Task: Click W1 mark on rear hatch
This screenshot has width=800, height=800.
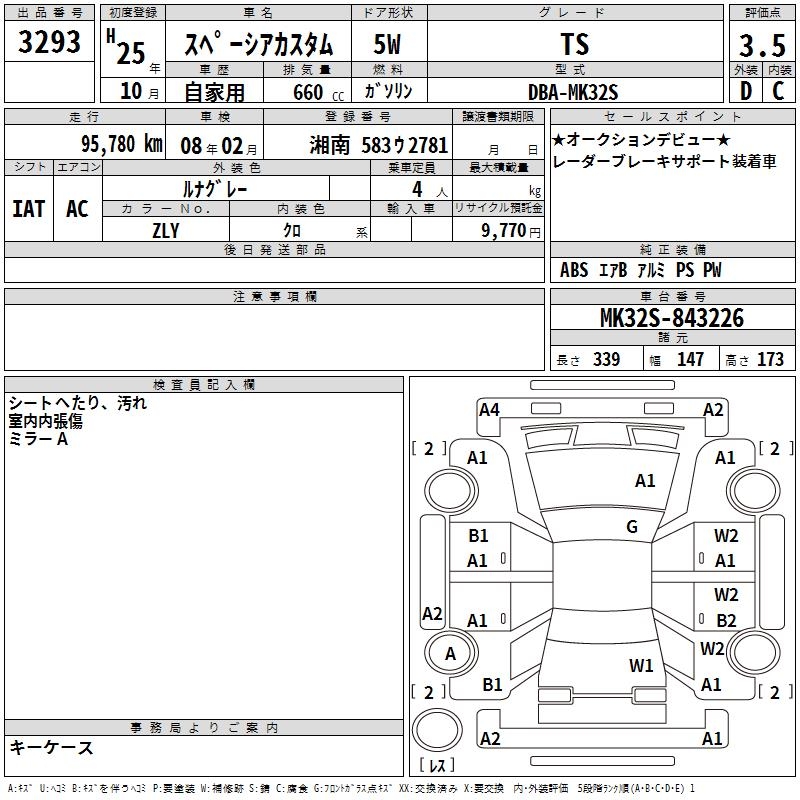Action: pos(641,665)
